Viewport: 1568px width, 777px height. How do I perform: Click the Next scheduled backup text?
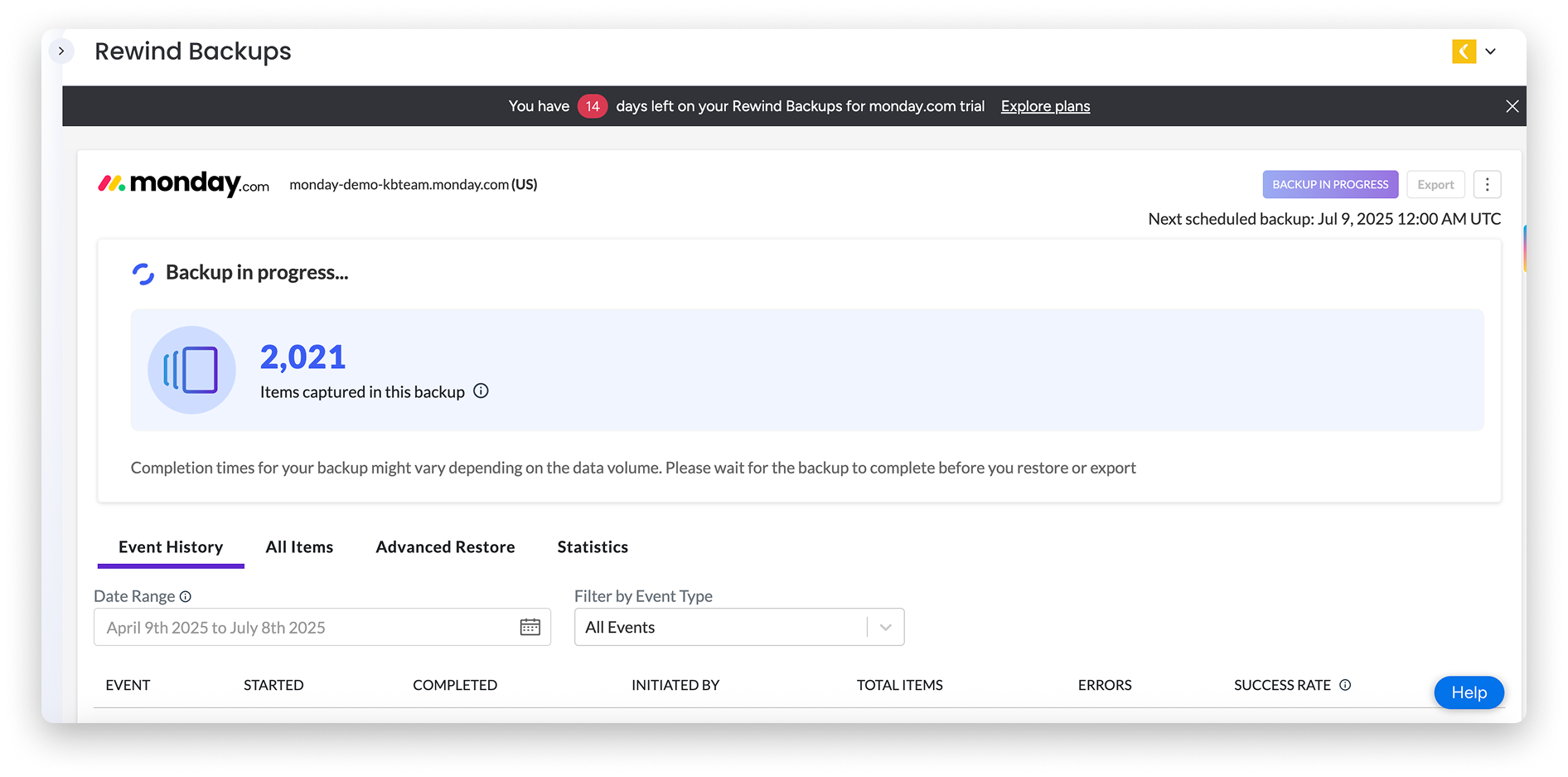1324,219
